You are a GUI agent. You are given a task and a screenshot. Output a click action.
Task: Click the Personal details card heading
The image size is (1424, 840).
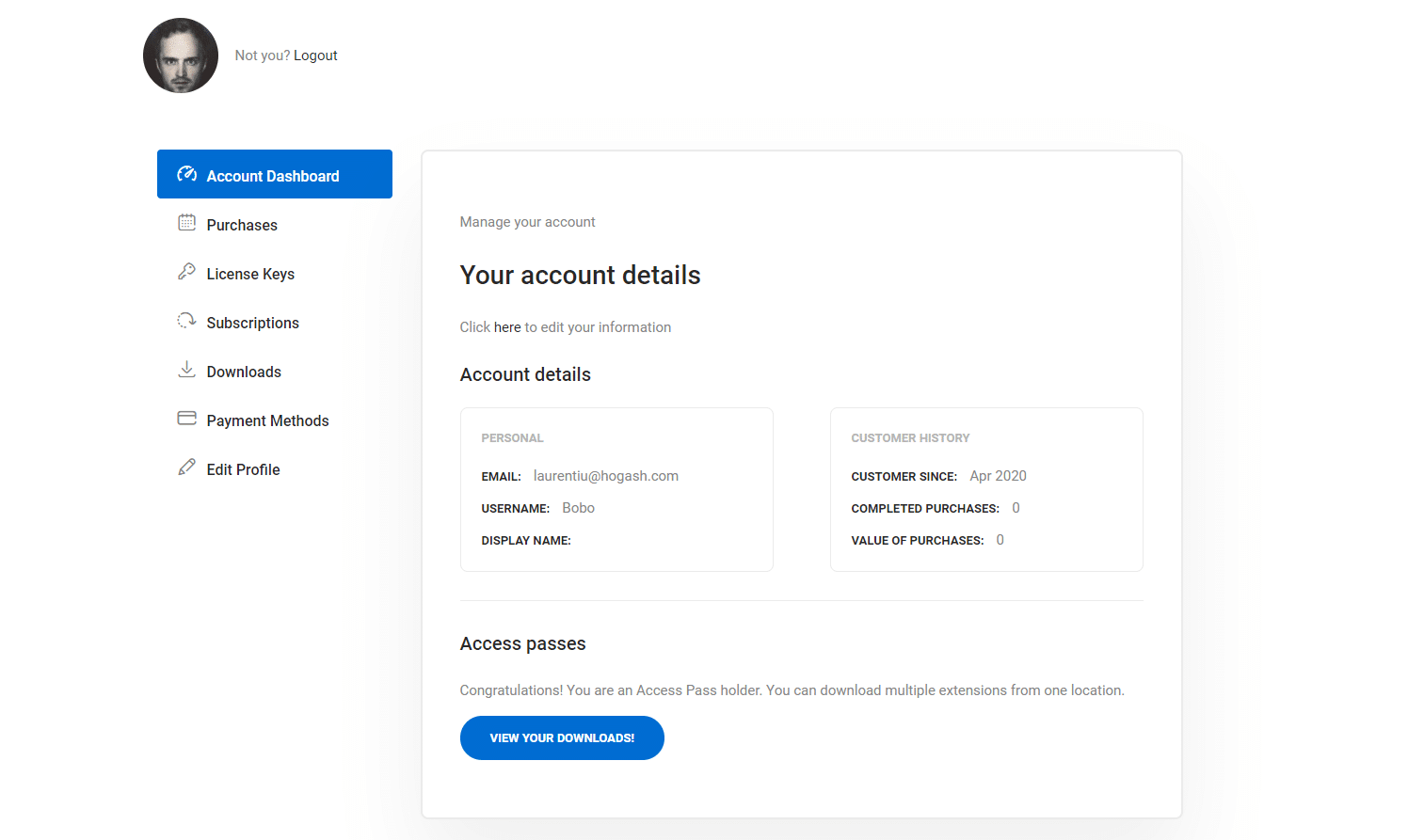pyautogui.click(x=512, y=438)
